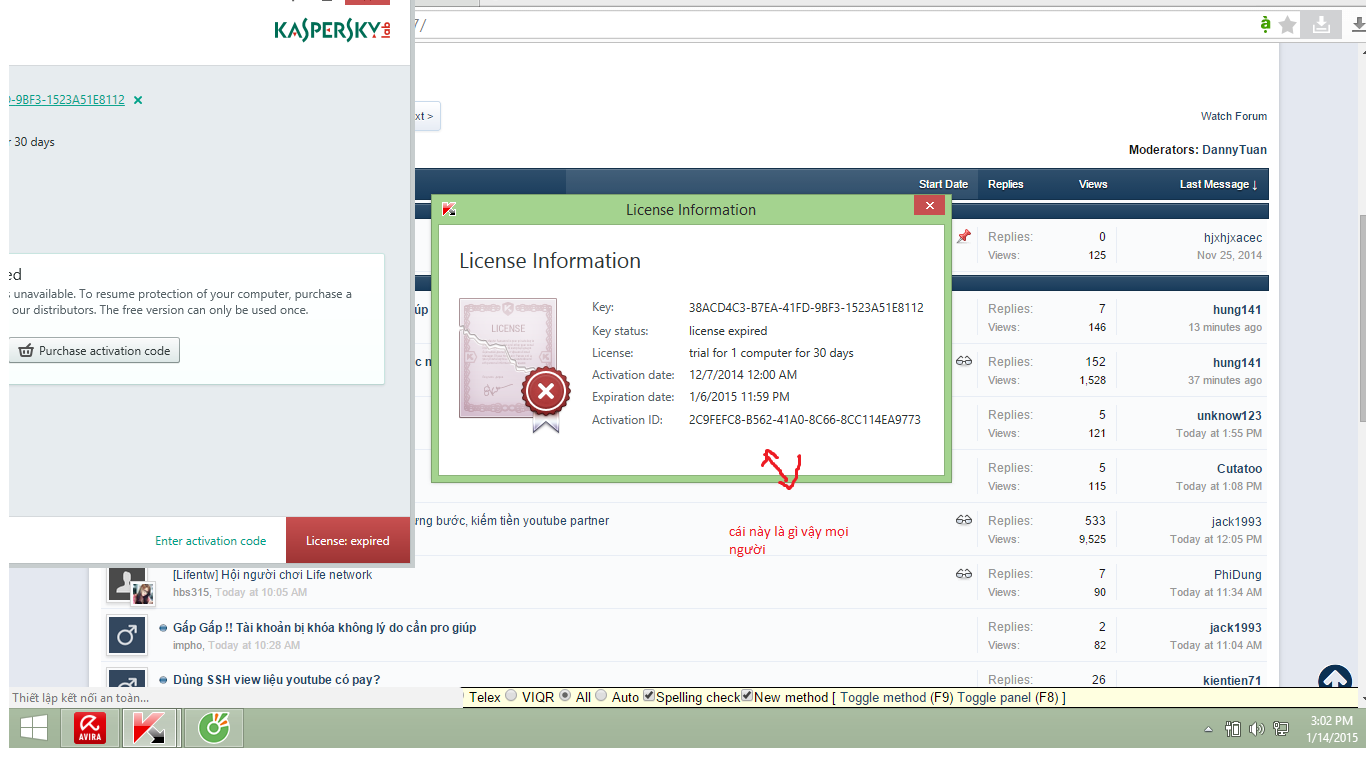This screenshot has width=1366, height=768.
Task: Open last poster Cutatoo's profile
Action: pyautogui.click(x=1239, y=469)
